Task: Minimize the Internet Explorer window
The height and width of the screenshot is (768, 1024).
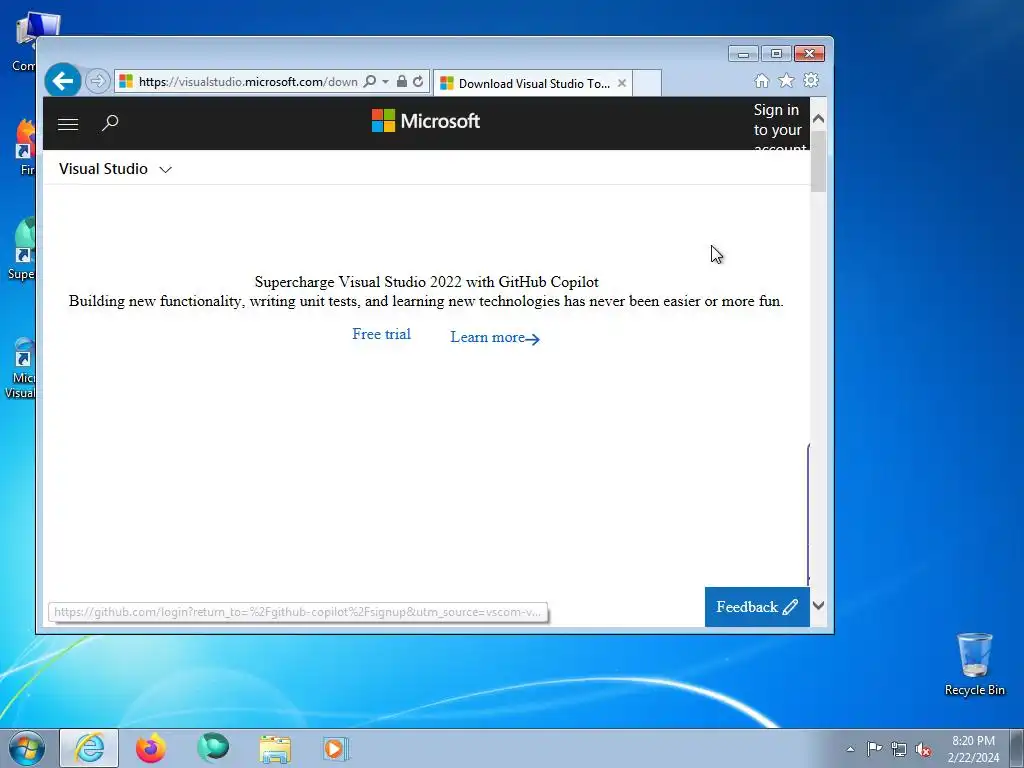Action: [x=743, y=54]
